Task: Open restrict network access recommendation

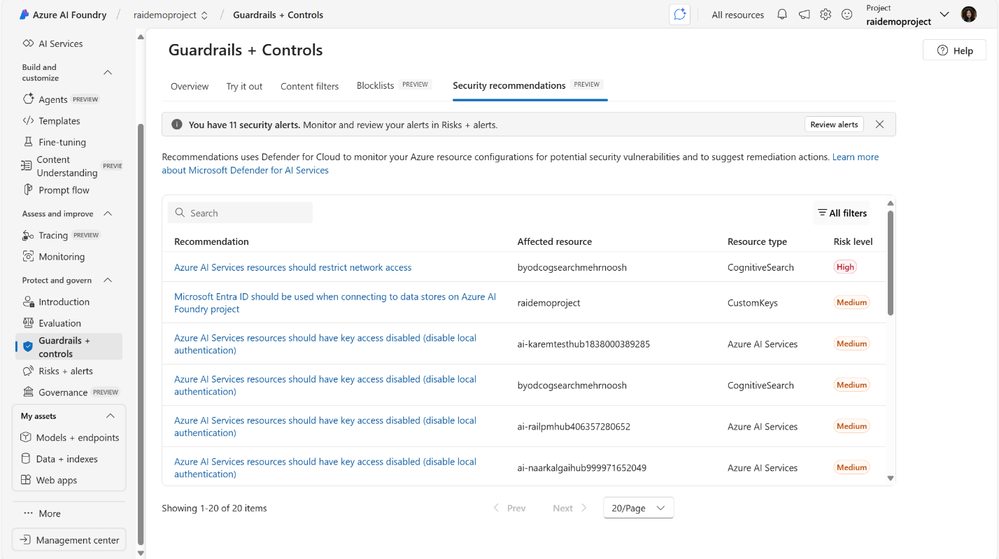Action: coord(292,267)
